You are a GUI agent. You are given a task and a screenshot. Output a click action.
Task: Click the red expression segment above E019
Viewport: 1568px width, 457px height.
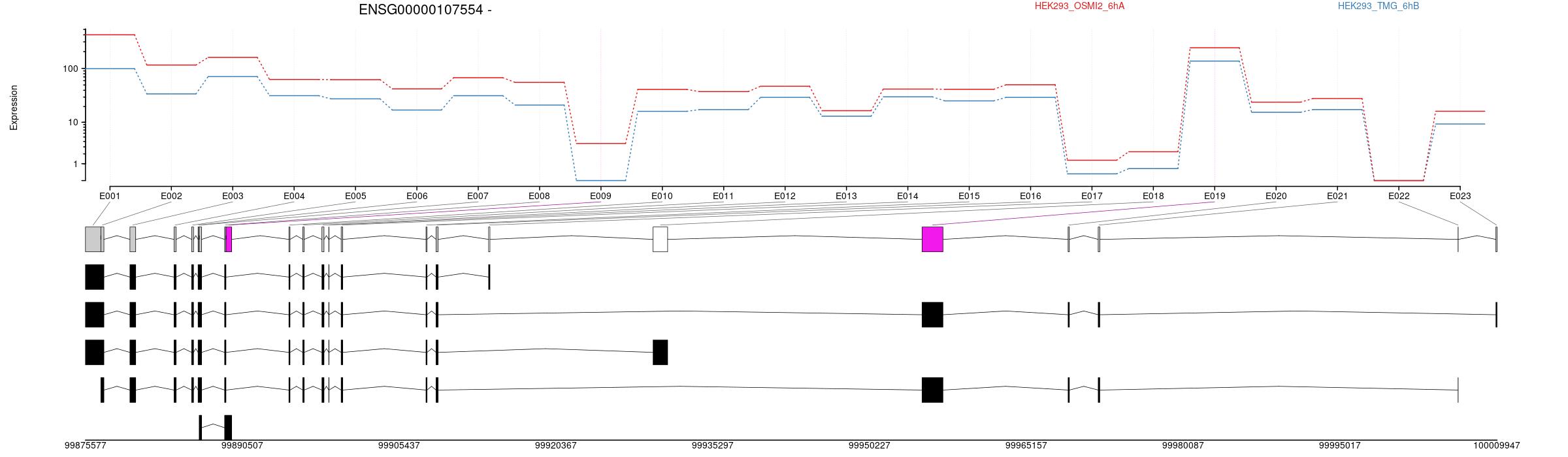pos(1215,48)
